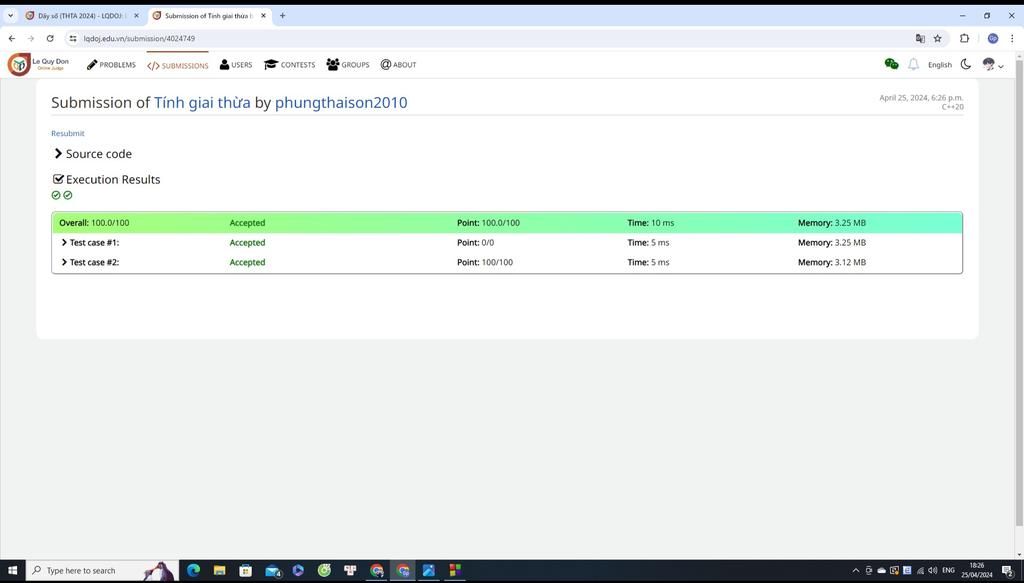Click the Time: 10 ms value
Image resolution: width=1024 pixels, height=583 pixels.
650,223
